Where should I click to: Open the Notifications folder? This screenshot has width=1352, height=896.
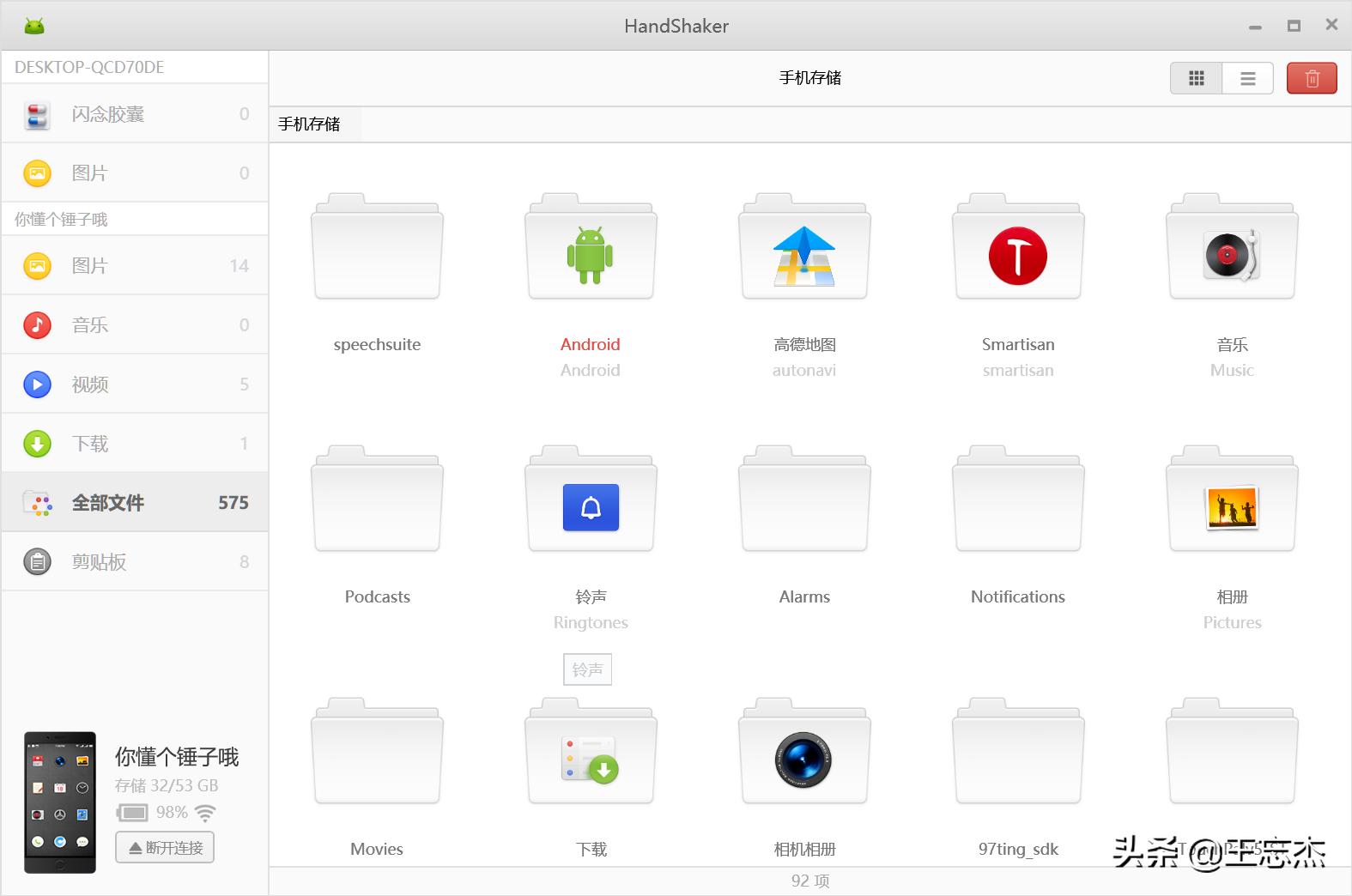[1018, 499]
